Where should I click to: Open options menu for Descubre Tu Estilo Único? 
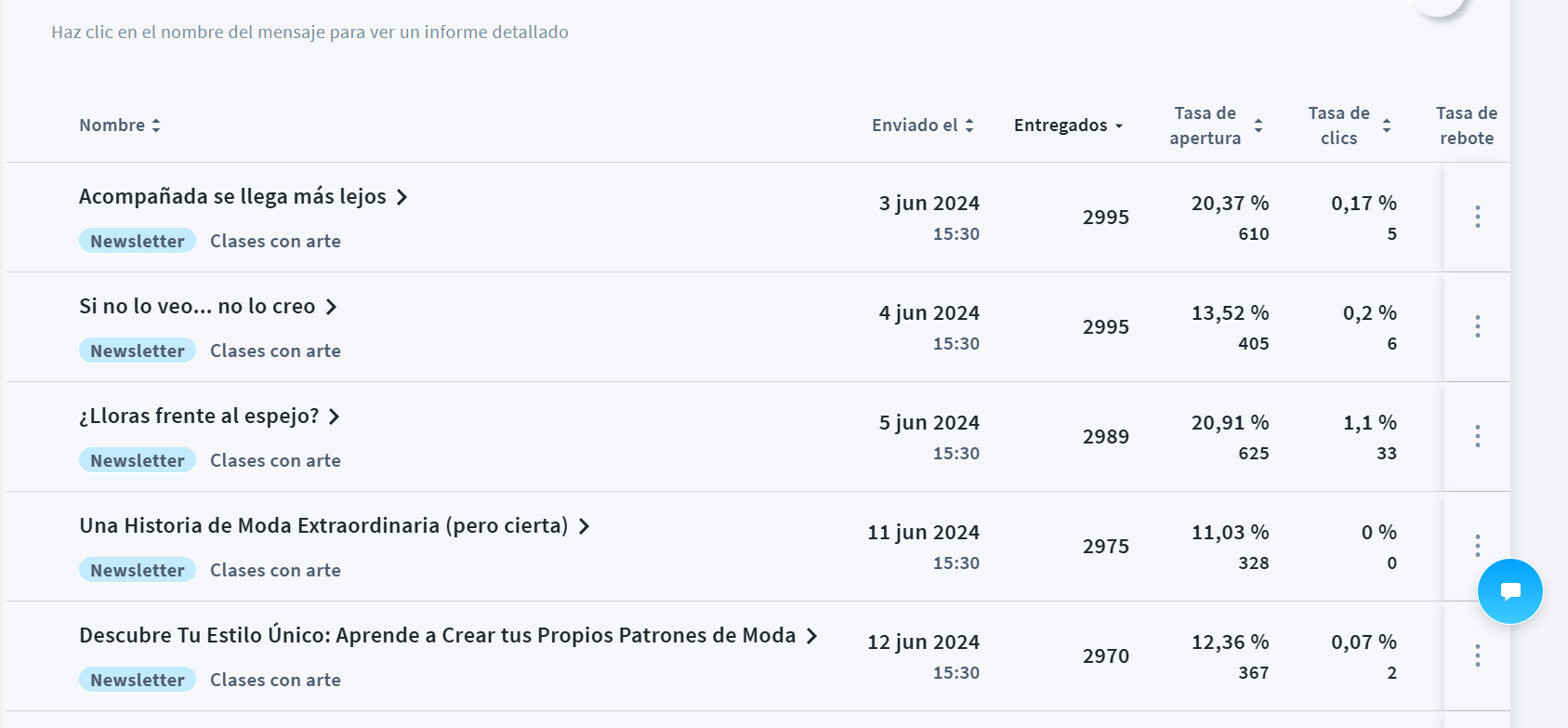point(1477,655)
